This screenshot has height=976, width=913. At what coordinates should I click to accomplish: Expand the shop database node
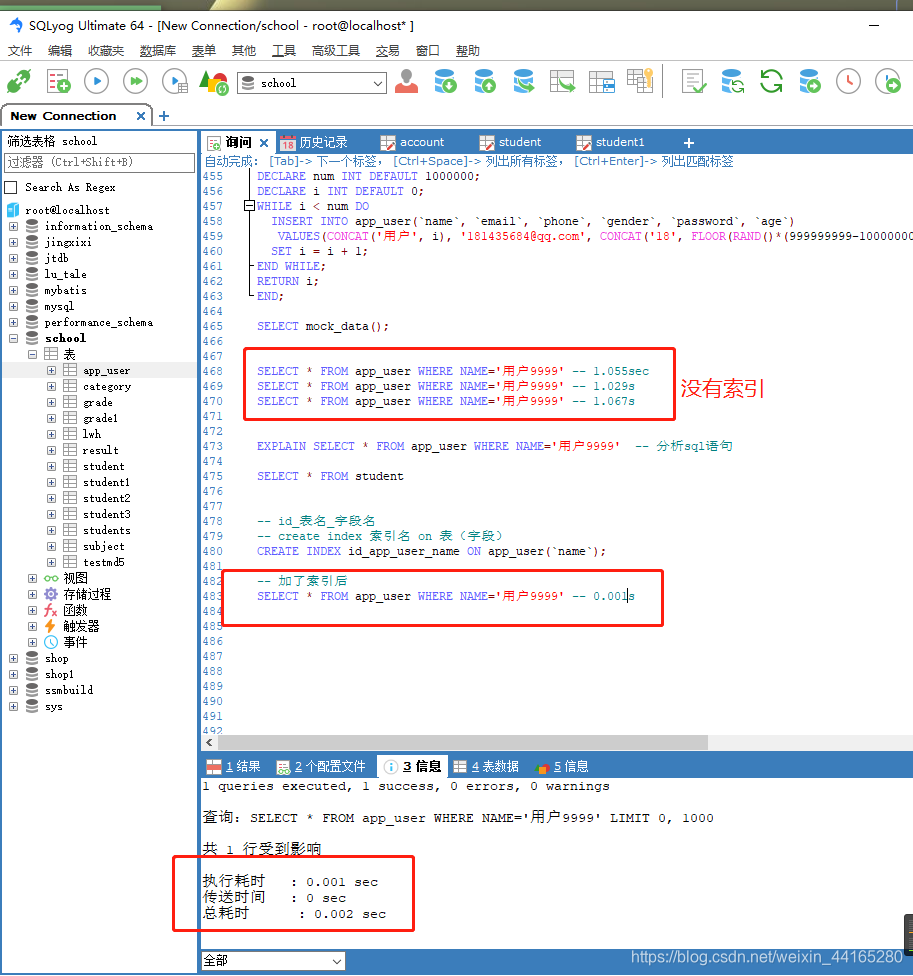click(x=13, y=658)
